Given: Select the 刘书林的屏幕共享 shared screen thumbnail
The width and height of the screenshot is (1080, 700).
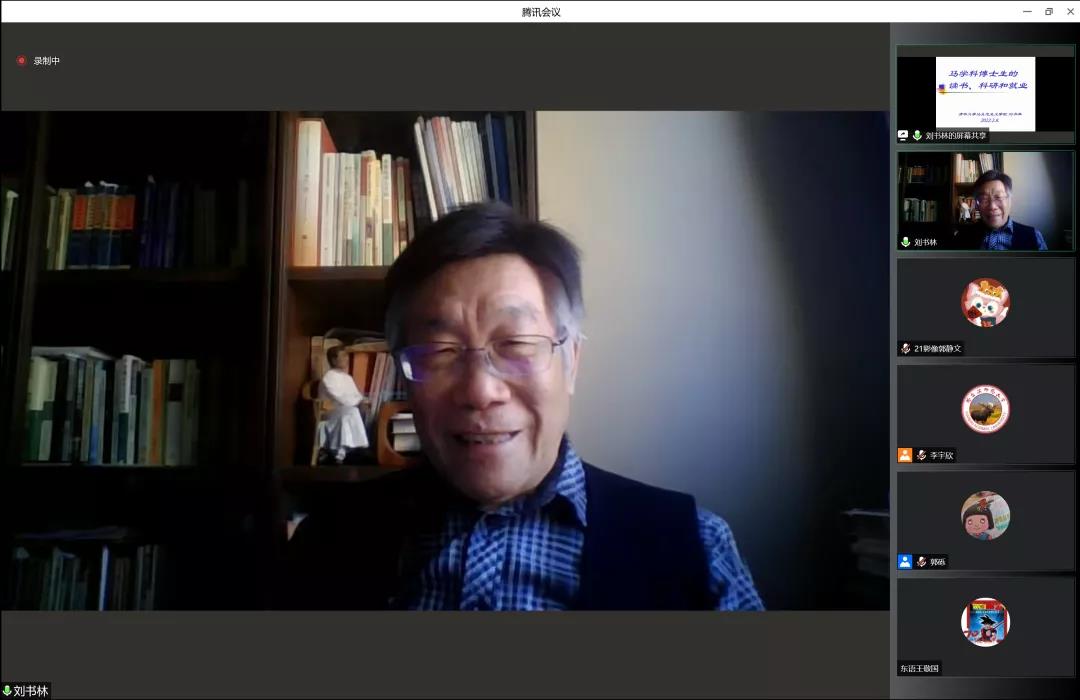Looking at the screenshot, I should coord(985,93).
